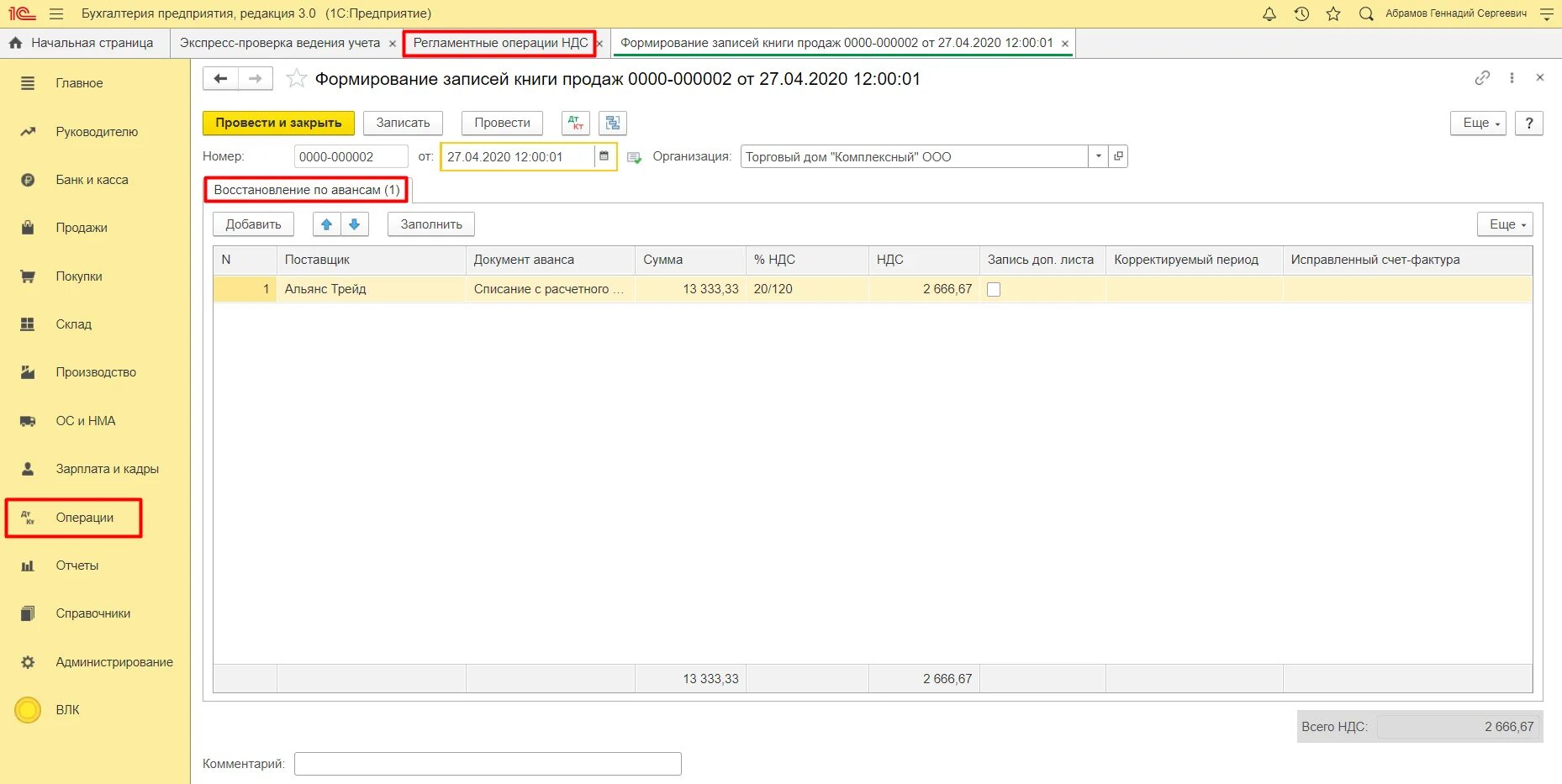The width and height of the screenshot is (1562, 784).
Task: Switch to Экспресс-проверка ведения учета tab
Action: tap(280, 43)
